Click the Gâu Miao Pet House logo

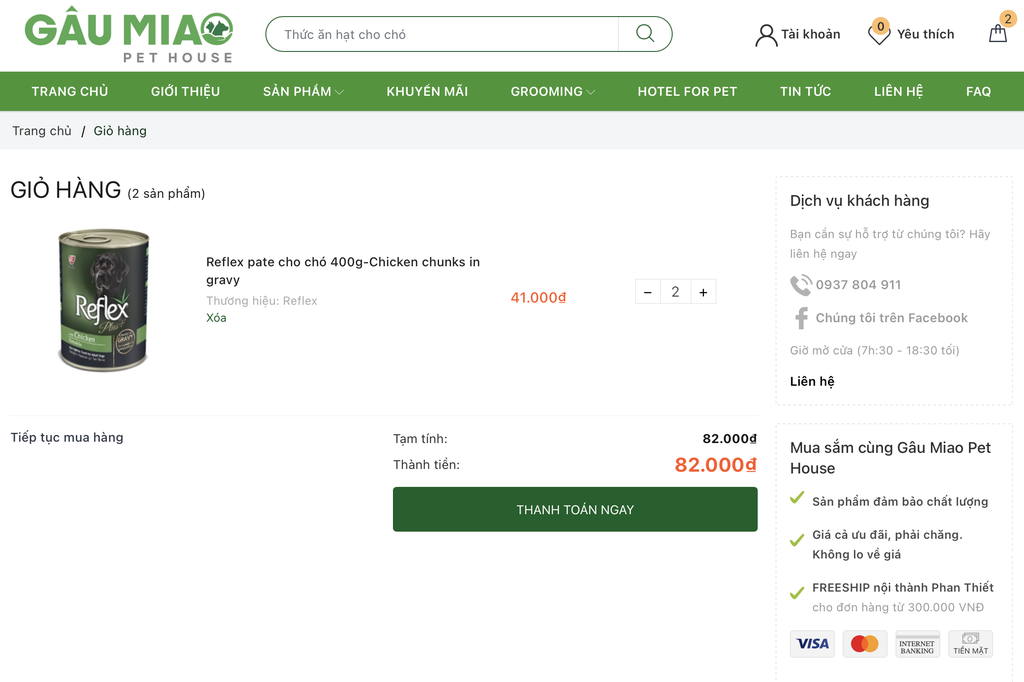pos(129,35)
